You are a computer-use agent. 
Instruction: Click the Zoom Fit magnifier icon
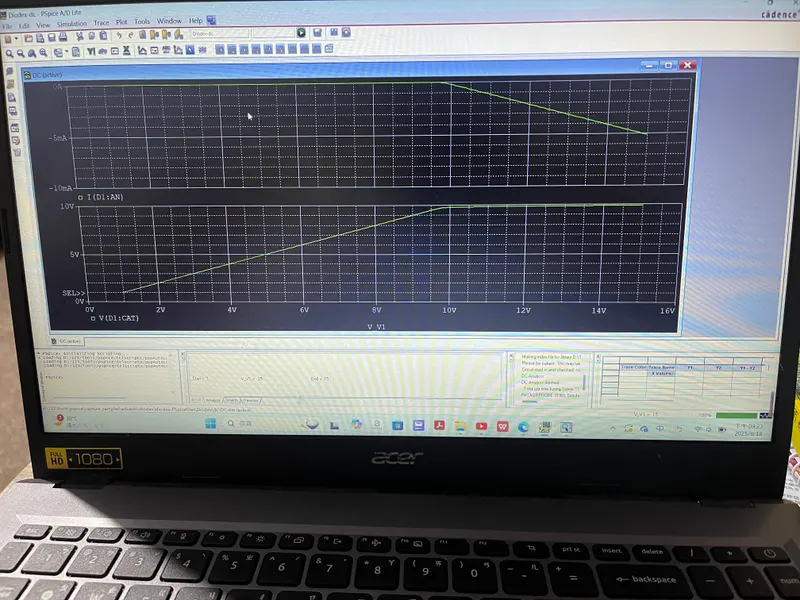click(x=43, y=53)
